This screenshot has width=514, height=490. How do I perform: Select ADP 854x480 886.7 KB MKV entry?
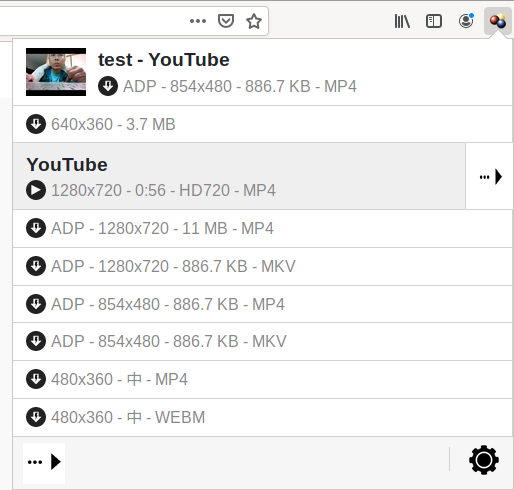coord(262,341)
